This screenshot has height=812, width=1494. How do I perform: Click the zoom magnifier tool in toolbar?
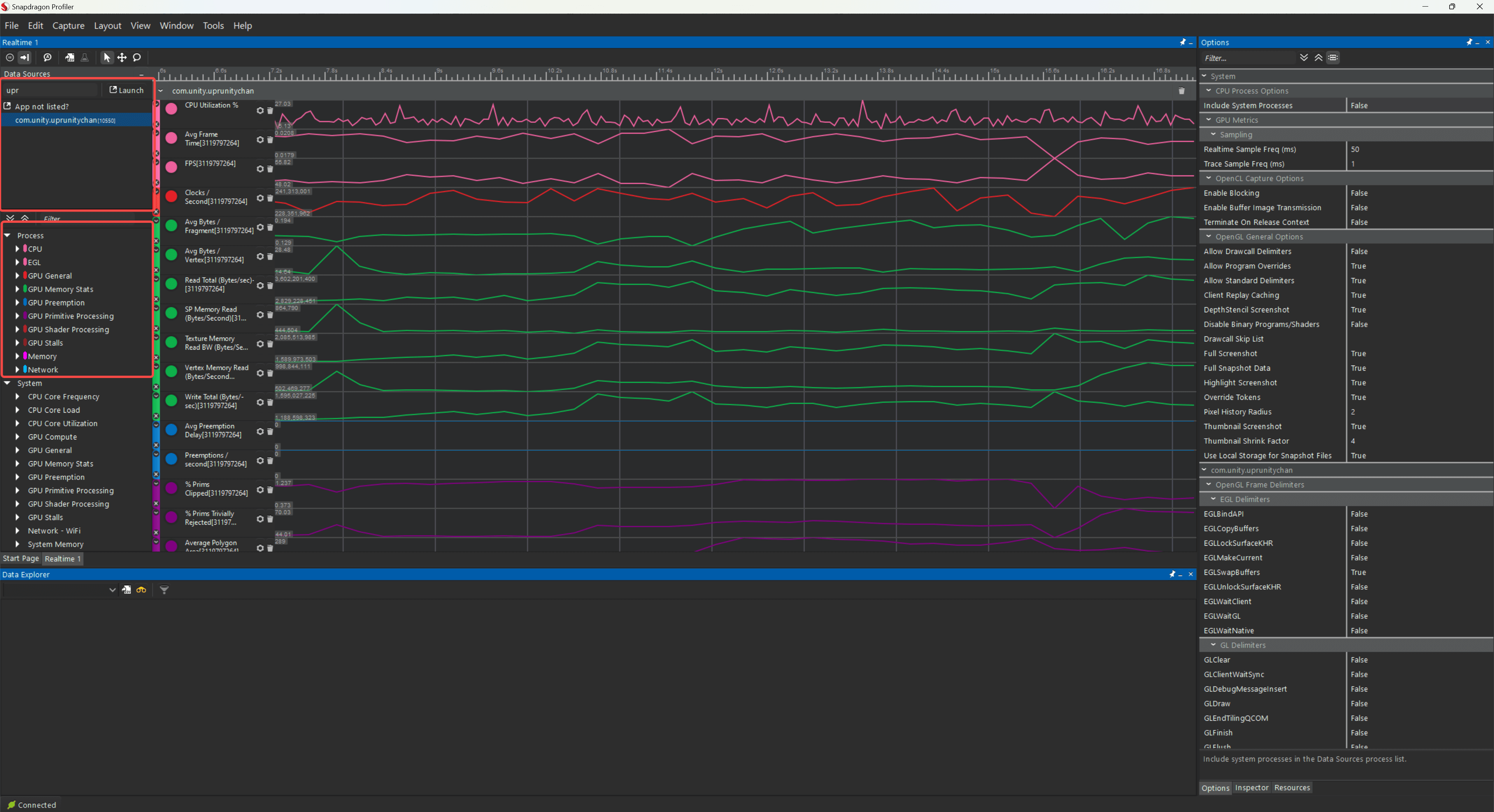point(137,58)
